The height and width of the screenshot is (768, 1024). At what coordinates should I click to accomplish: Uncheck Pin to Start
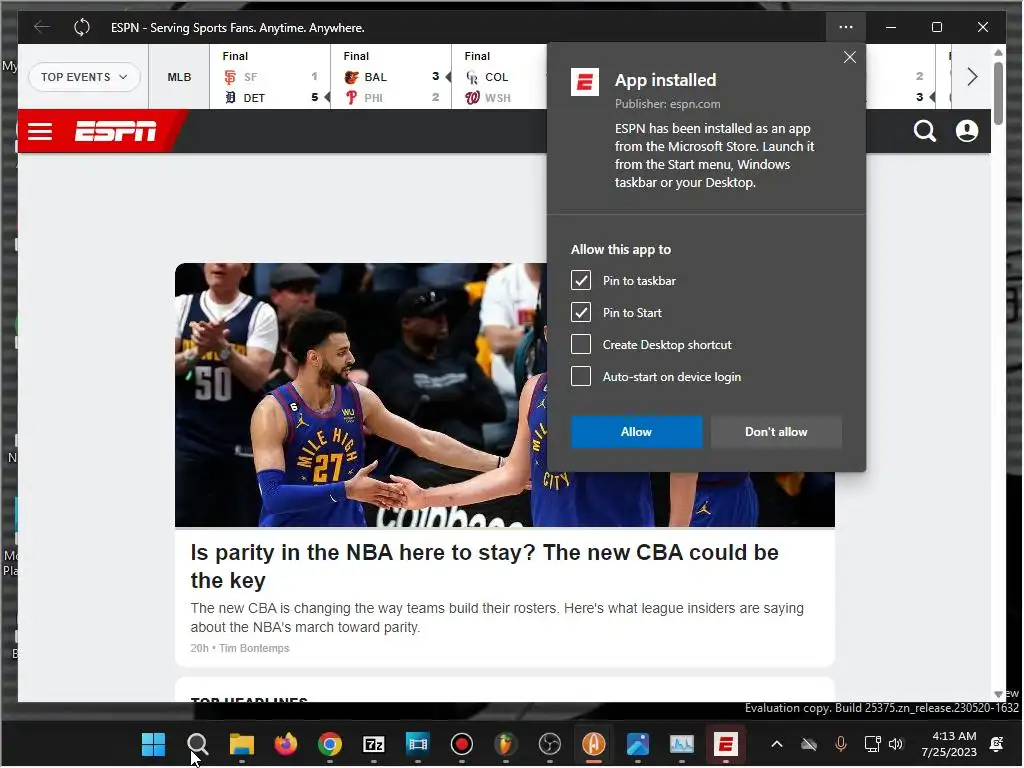(581, 313)
